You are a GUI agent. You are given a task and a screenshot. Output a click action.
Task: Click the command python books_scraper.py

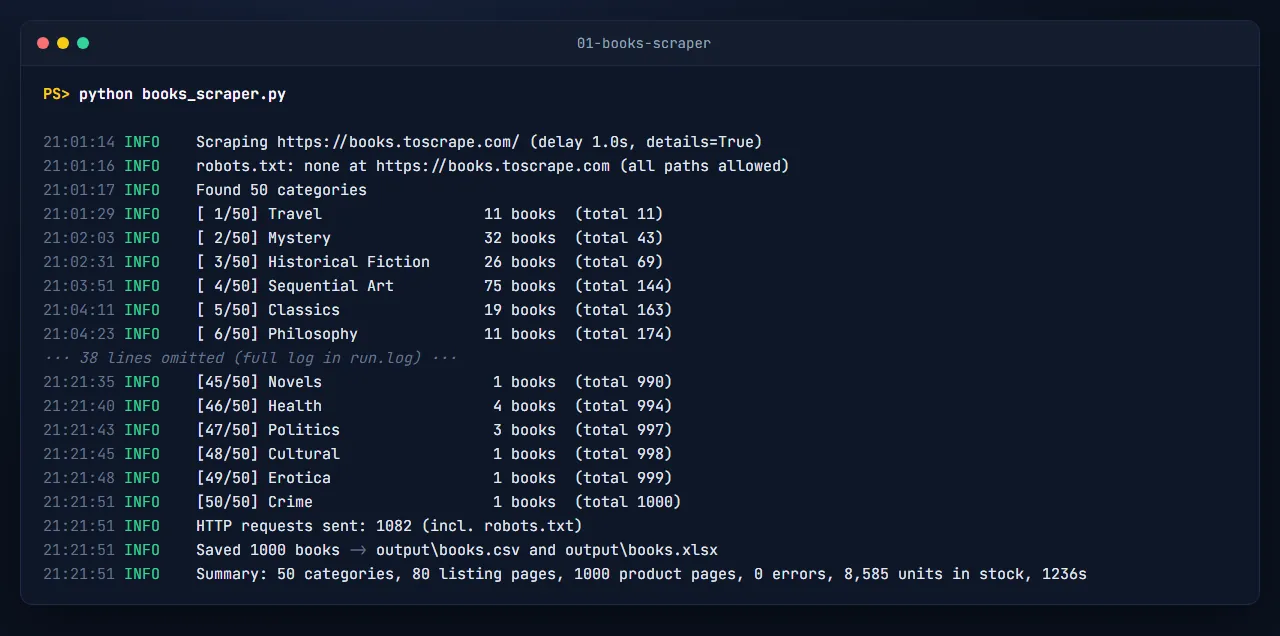coord(182,94)
